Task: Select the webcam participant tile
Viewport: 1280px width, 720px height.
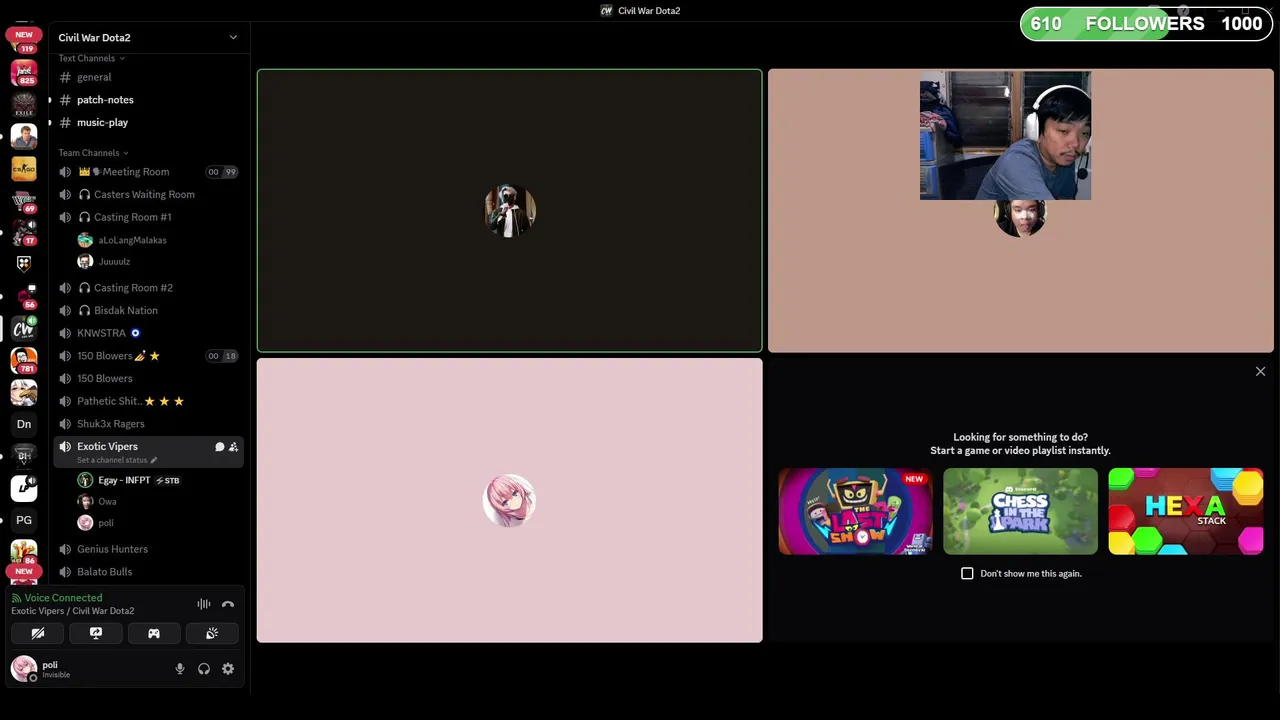Action: 1021,211
